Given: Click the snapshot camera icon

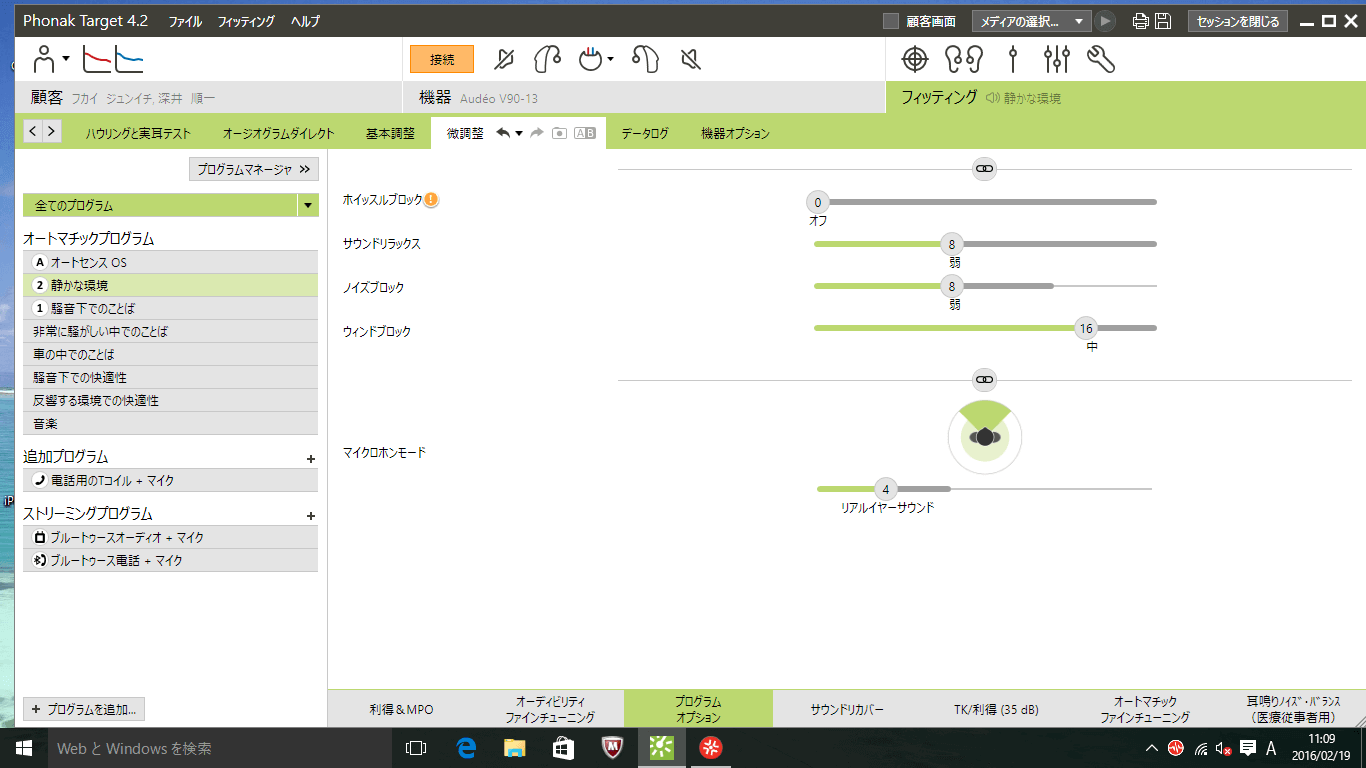Looking at the screenshot, I should 560,133.
